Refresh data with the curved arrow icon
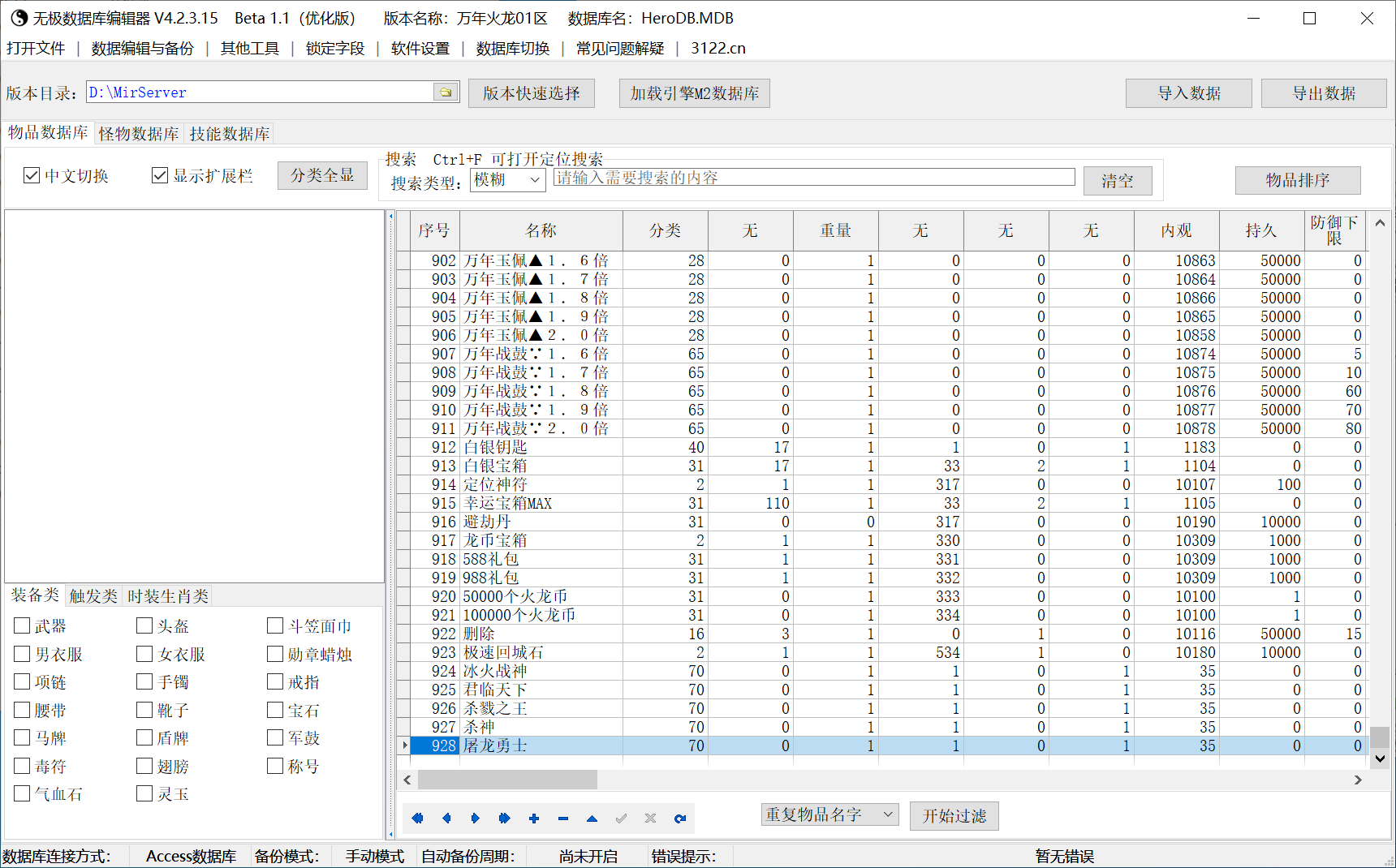Screen dimensions: 1396x868 tap(680, 819)
